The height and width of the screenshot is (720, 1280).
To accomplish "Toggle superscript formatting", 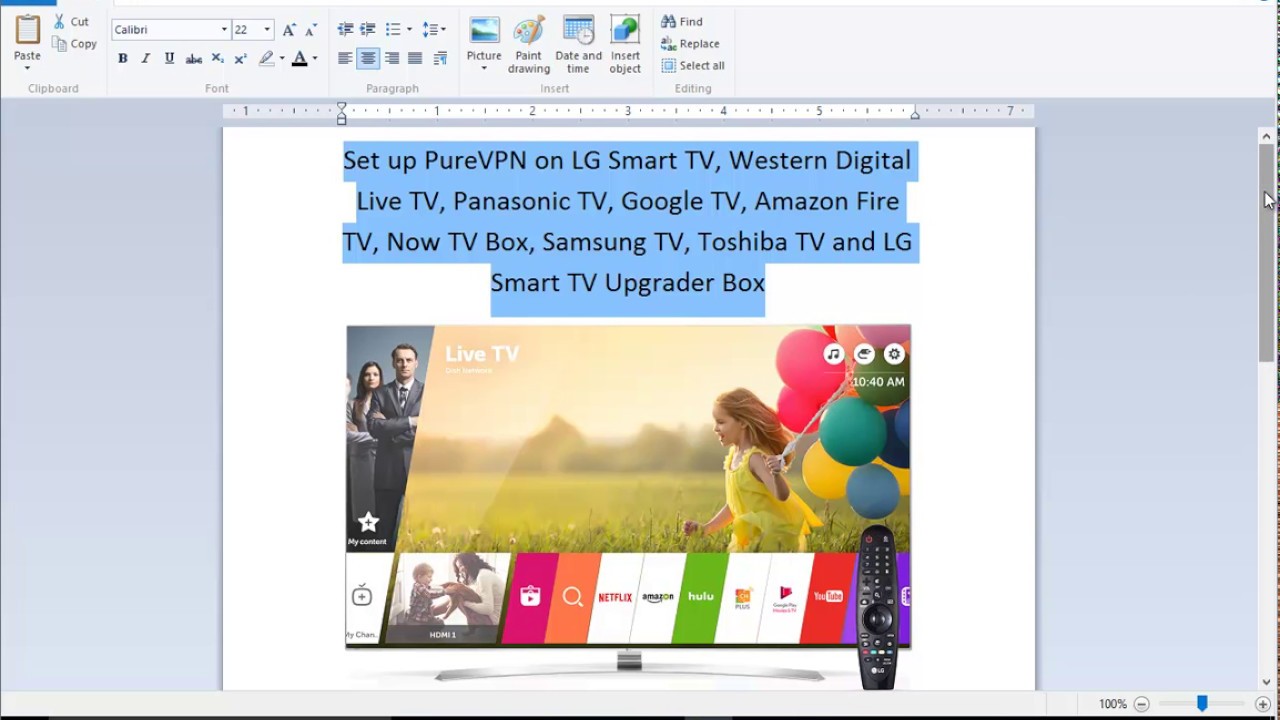I will pyautogui.click(x=240, y=59).
